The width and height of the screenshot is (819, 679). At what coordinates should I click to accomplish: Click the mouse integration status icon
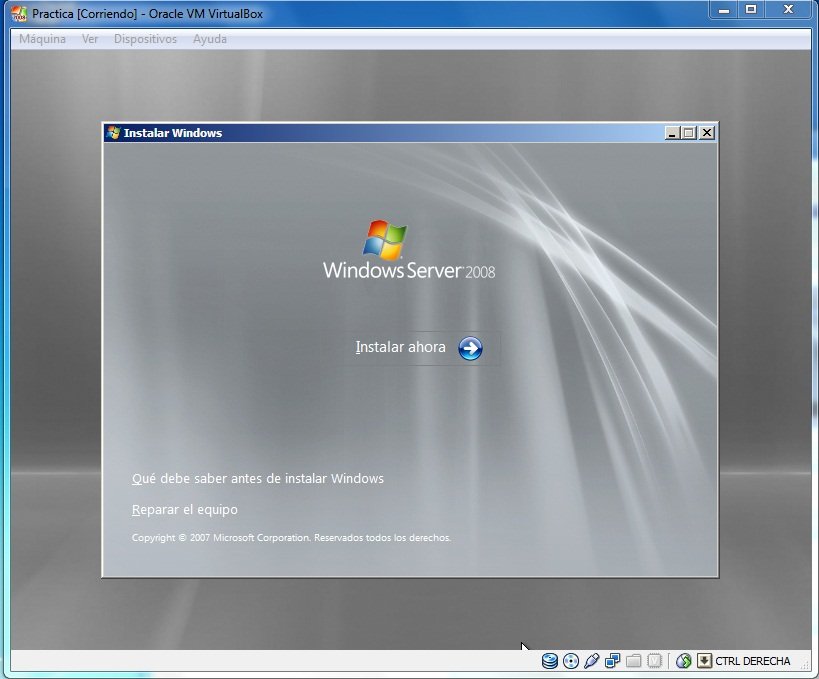click(x=684, y=661)
